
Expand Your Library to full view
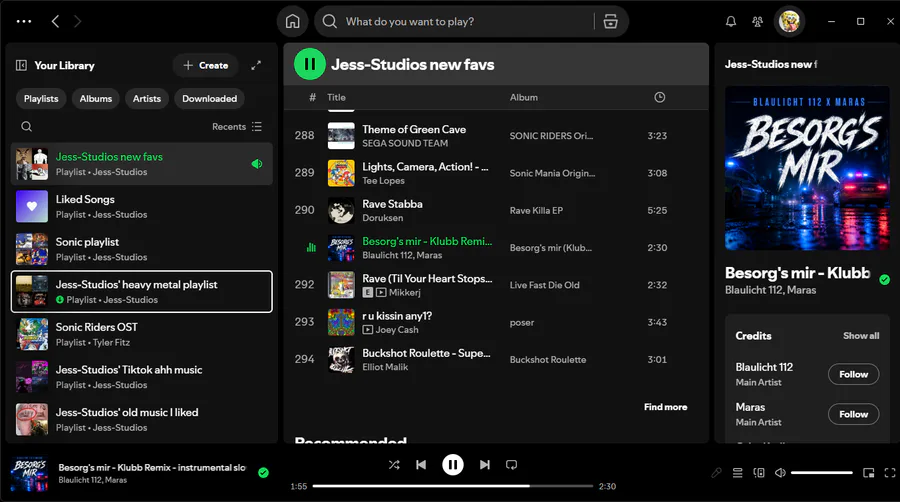pyautogui.click(x=256, y=65)
